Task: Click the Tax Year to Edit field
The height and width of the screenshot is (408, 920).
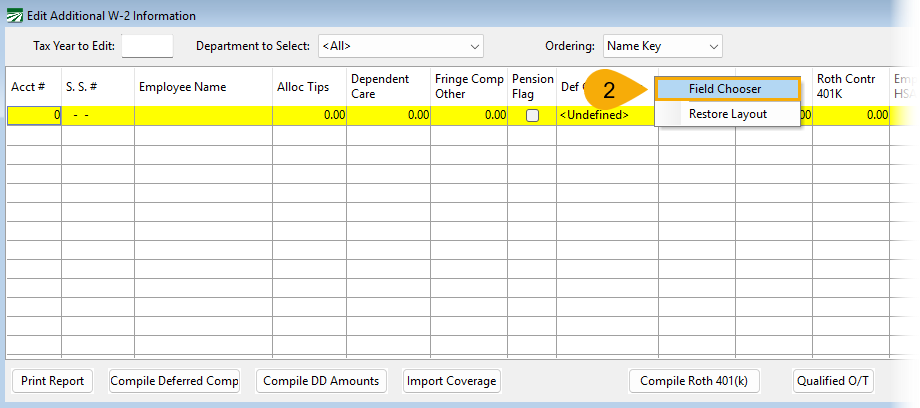Action: (147, 46)
